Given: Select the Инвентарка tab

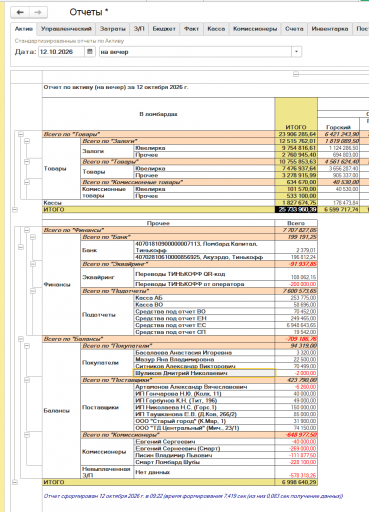Looking at the screenshot, I should [x=330, y=29].
